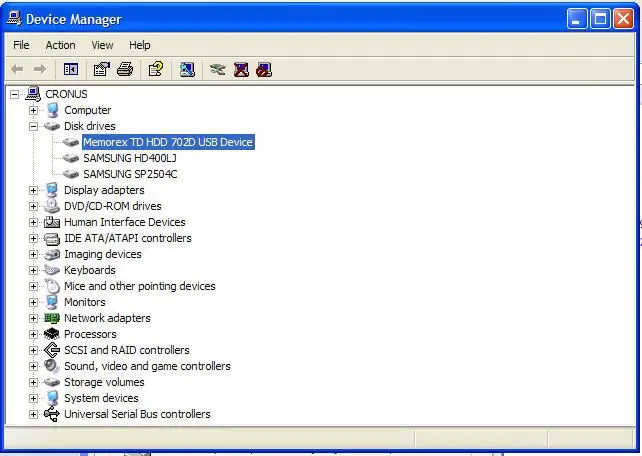Open the File menu
The width and height of the screenshot is (642, 456).
pyautogui.click(x=21, y=45)
